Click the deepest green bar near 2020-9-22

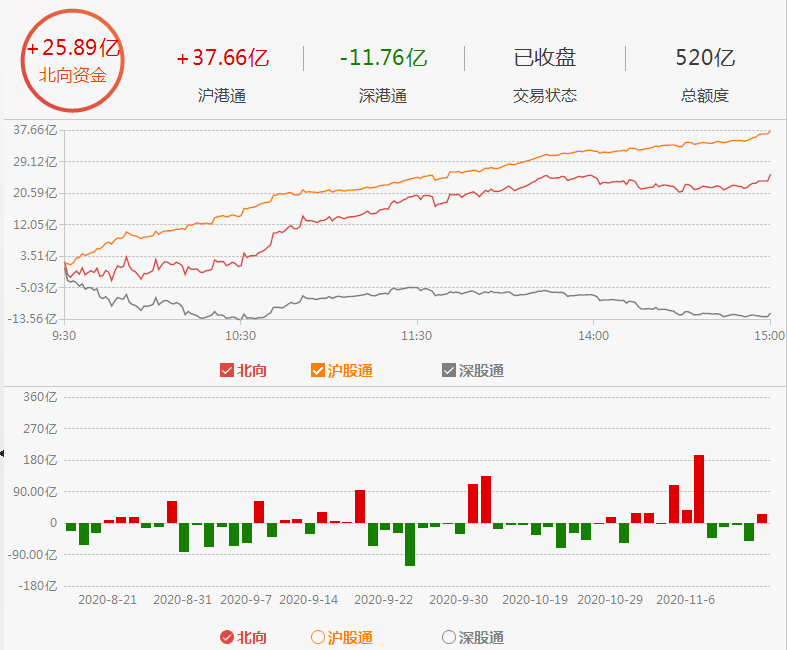point(410,545)
